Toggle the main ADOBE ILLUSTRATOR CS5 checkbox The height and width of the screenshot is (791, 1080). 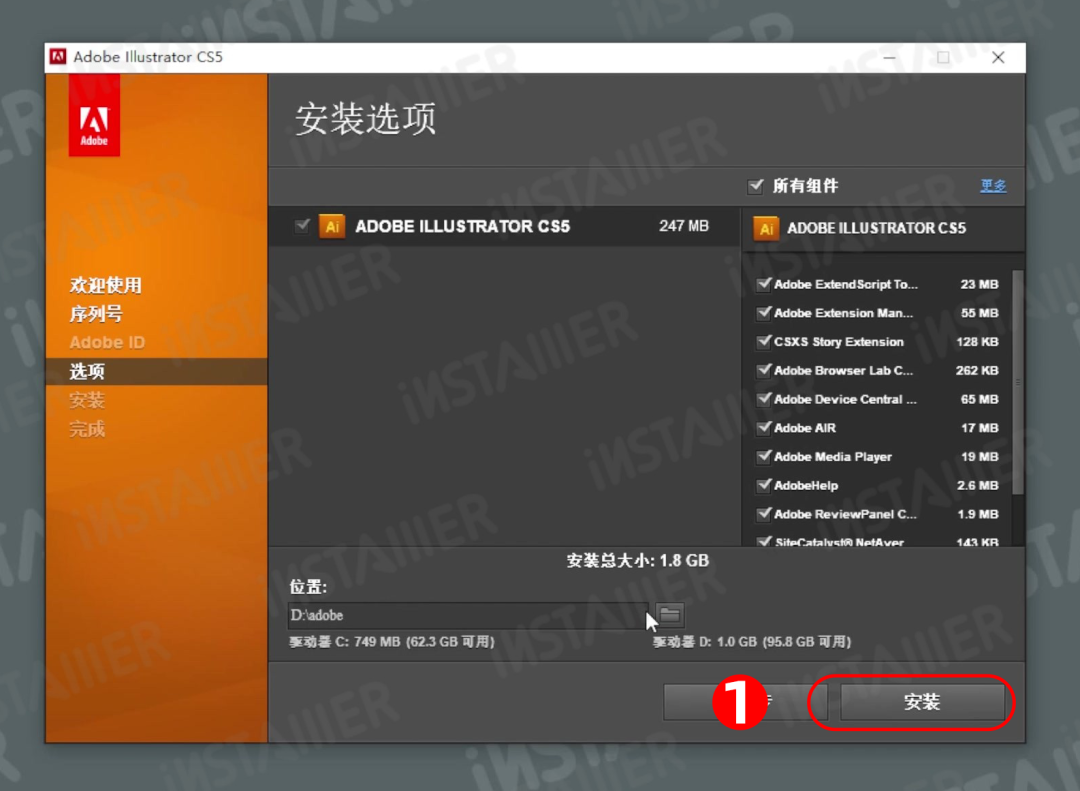coord(302,226)
